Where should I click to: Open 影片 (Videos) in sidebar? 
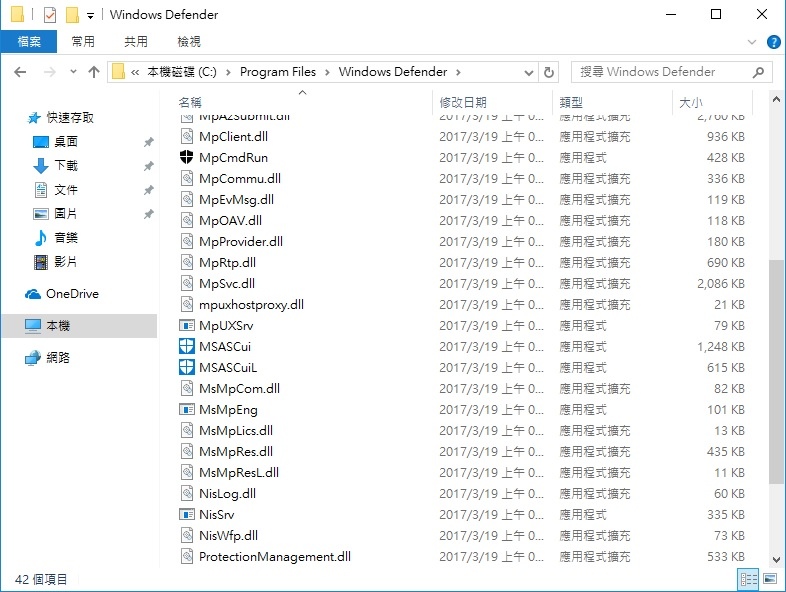[66, 262]
